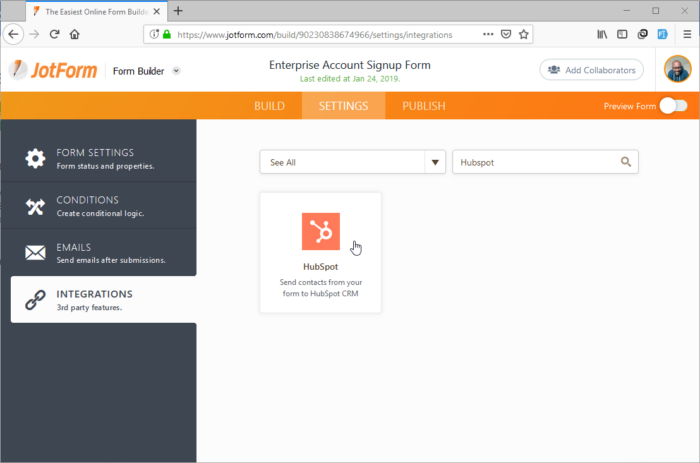Open Conditions in sidebar

coord(99,206)
